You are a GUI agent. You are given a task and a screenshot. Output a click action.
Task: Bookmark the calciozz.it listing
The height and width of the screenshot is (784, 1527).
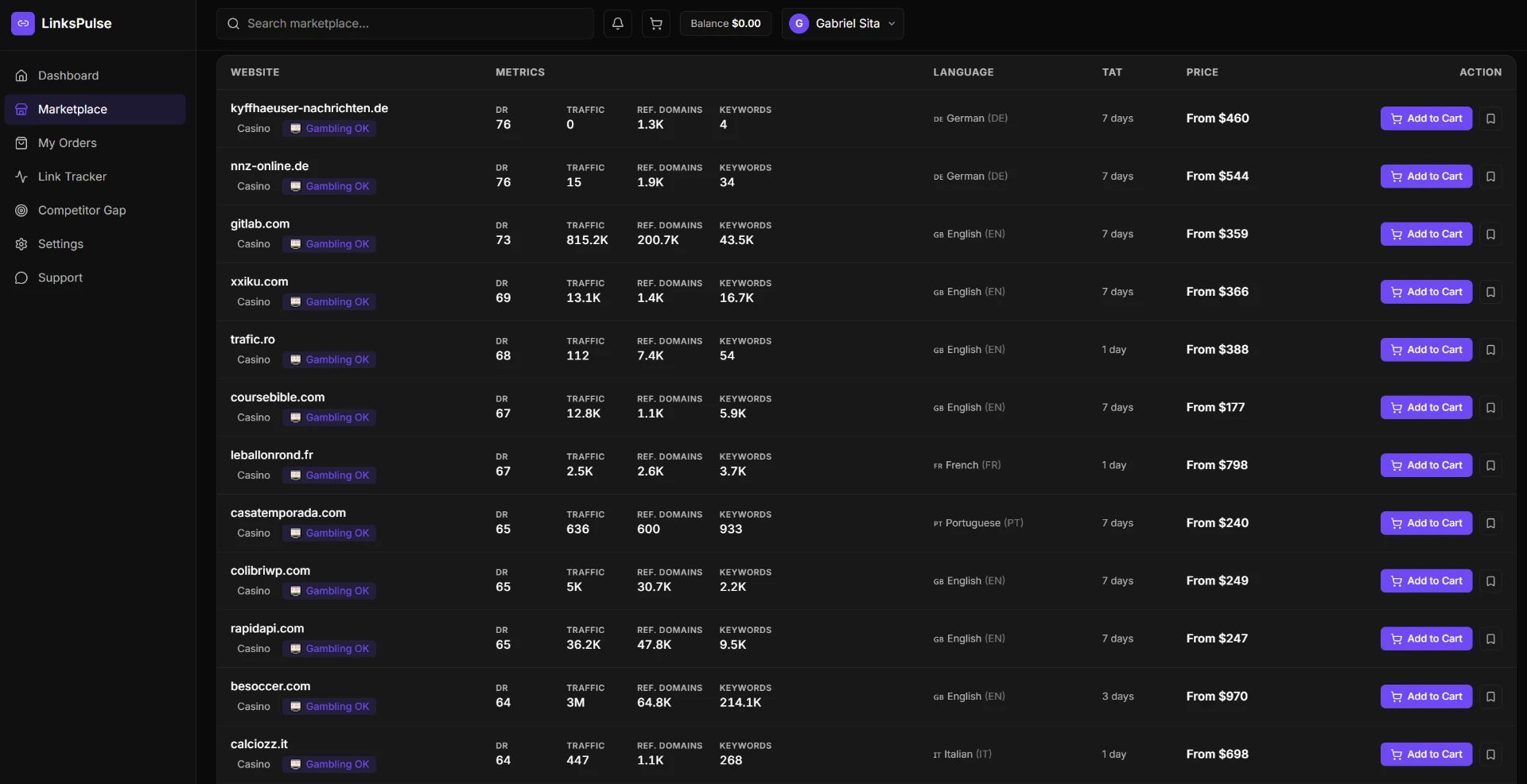pos(1491,755)
